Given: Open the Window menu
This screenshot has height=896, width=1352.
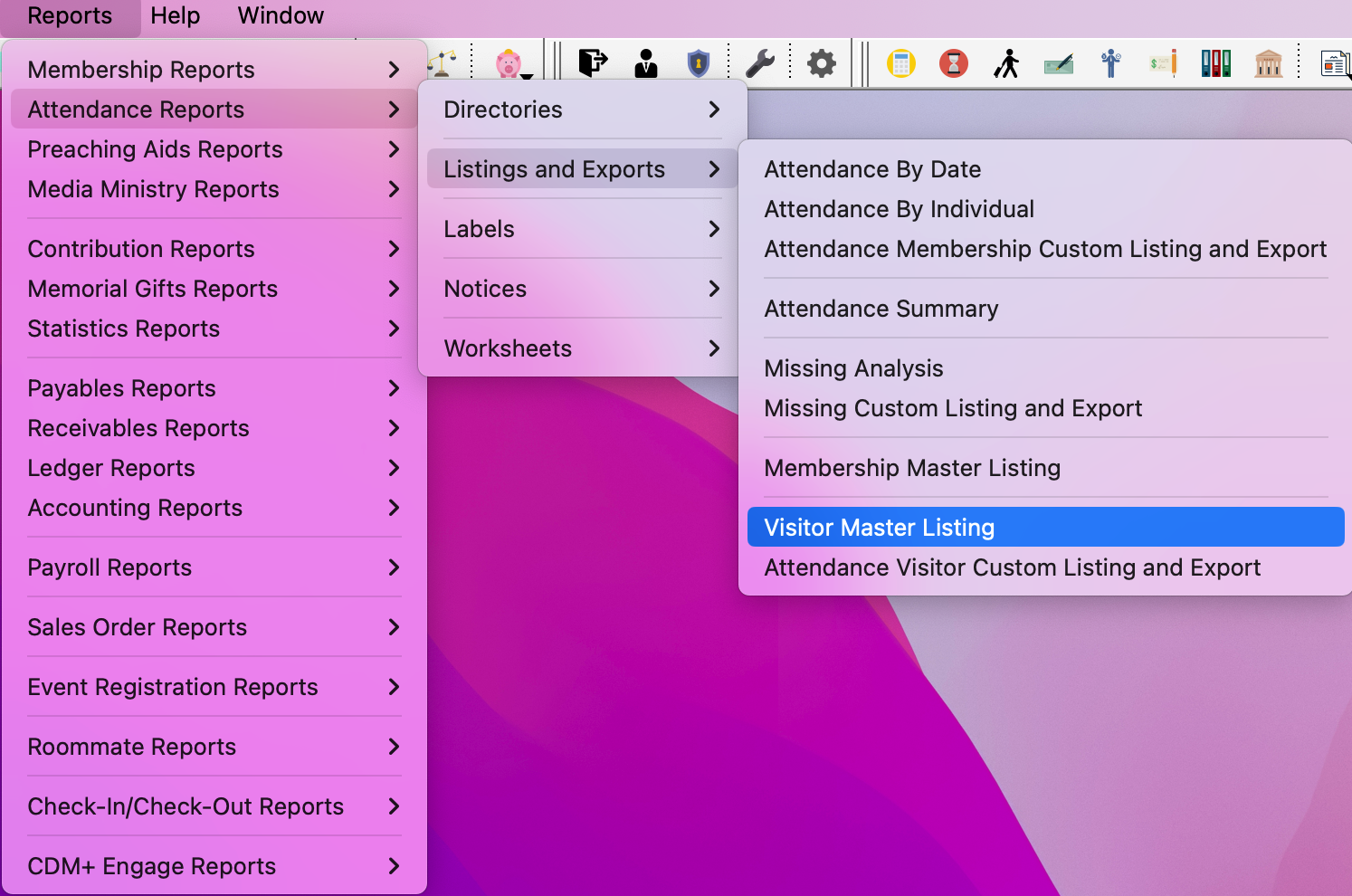Looking at the screenshot, I should pos(281,16).
